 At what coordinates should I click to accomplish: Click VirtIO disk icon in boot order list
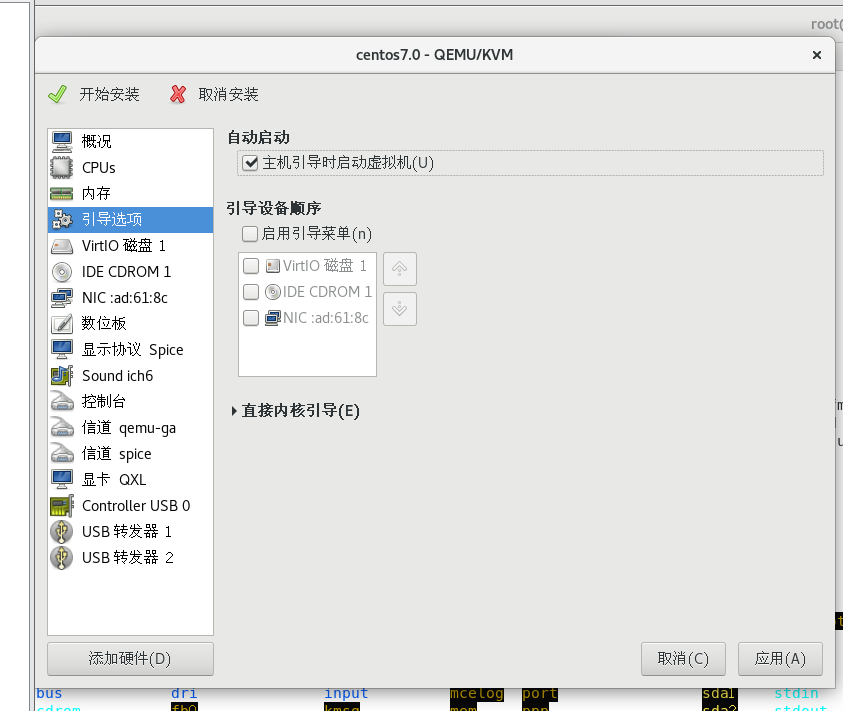point(273,266)
